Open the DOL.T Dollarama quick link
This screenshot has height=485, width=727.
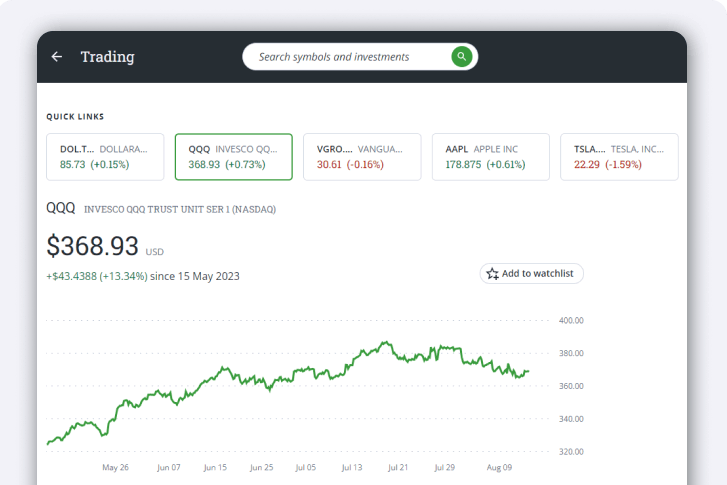pos(105,157)
